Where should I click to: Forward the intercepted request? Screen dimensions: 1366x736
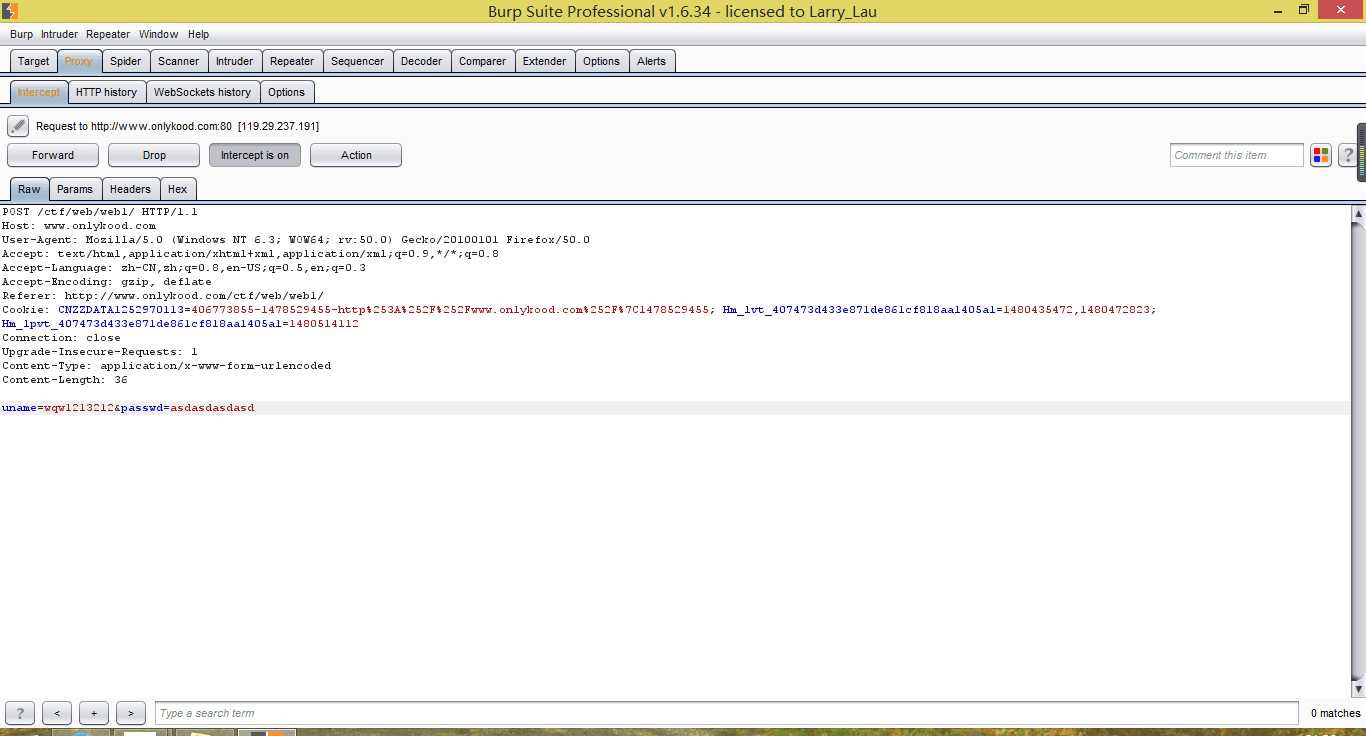(53, 155)
